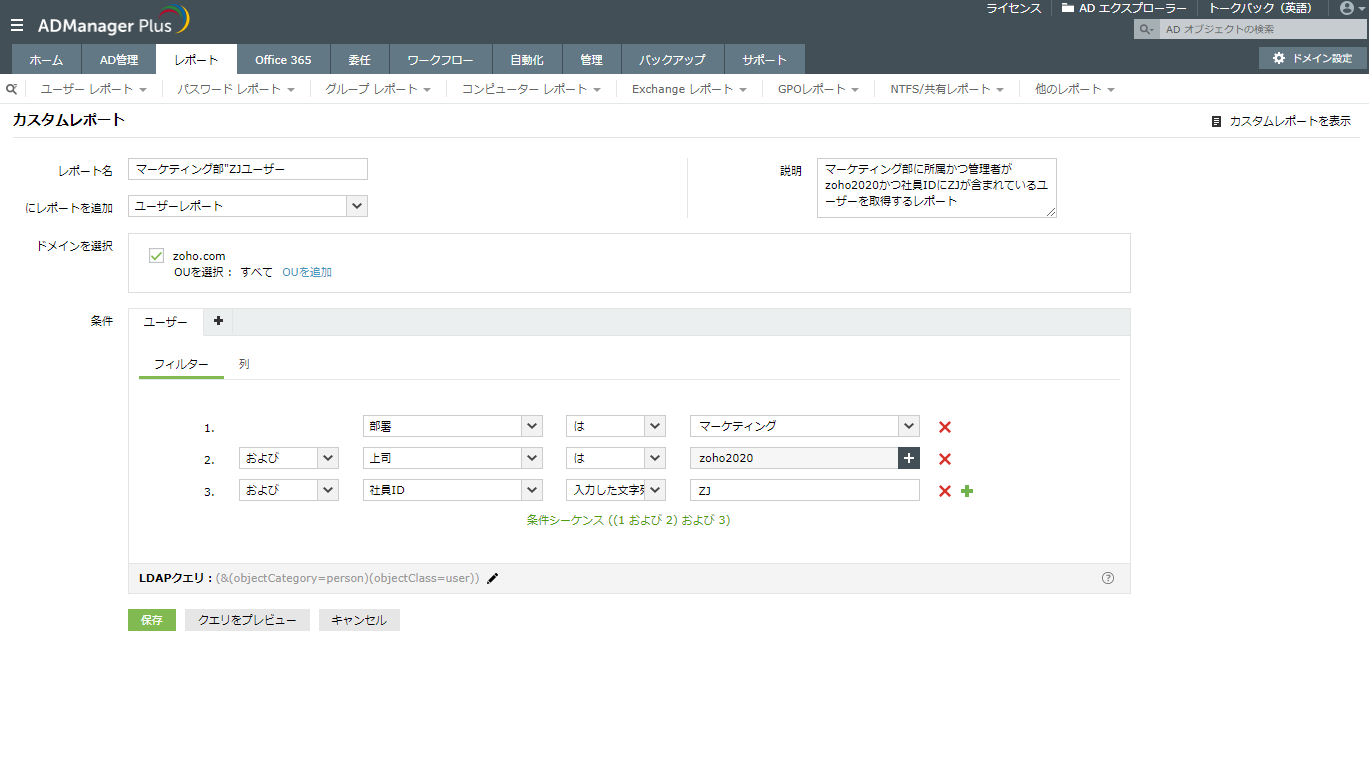The width and height of the screenshot is (1369, 774).
Task: Add a new condition tab with plus icon
Action: point(218,321)
